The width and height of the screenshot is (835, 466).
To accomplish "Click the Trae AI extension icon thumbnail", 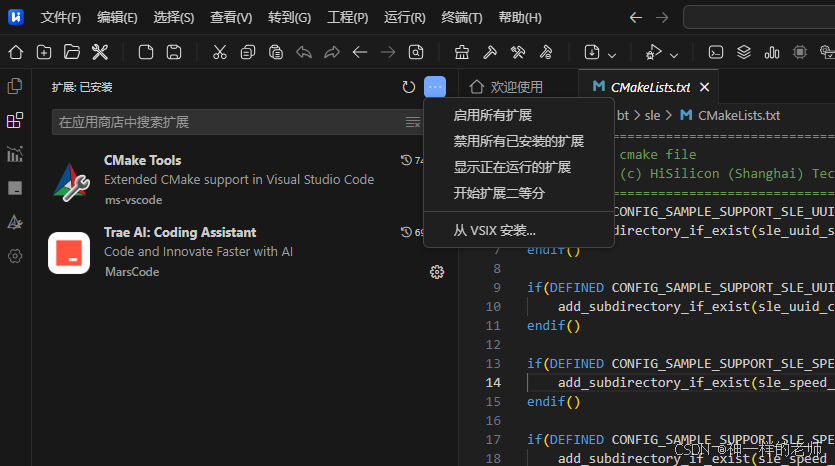I will coord(69,253).
